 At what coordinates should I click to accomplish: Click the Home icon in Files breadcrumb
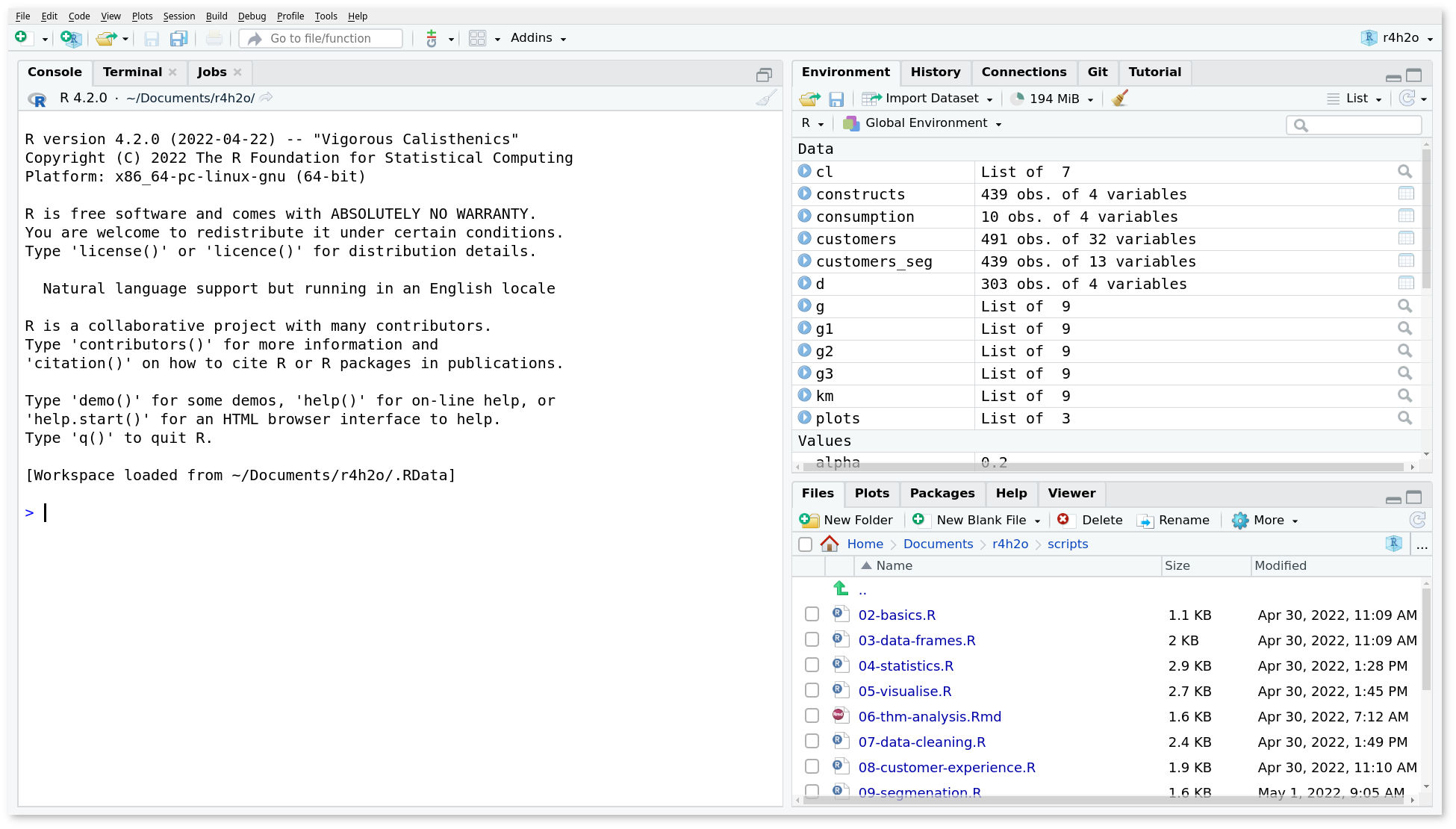click(830, 544)
